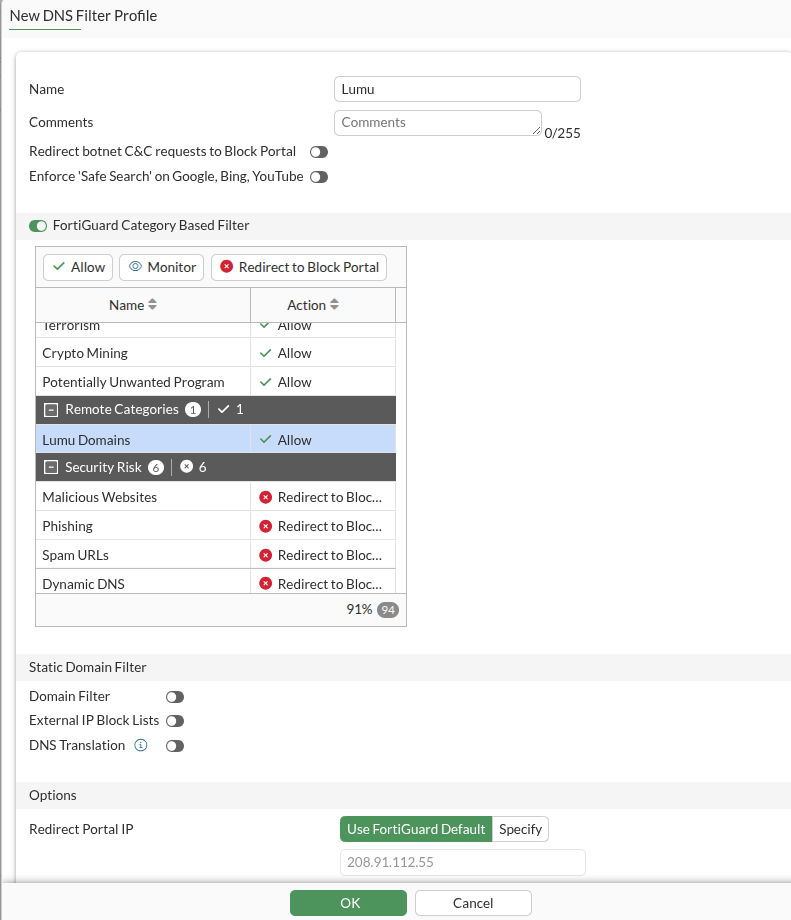Click red block icon in Spam URLs row
This screenshot has width=791, height=920.
coord(266,555)
